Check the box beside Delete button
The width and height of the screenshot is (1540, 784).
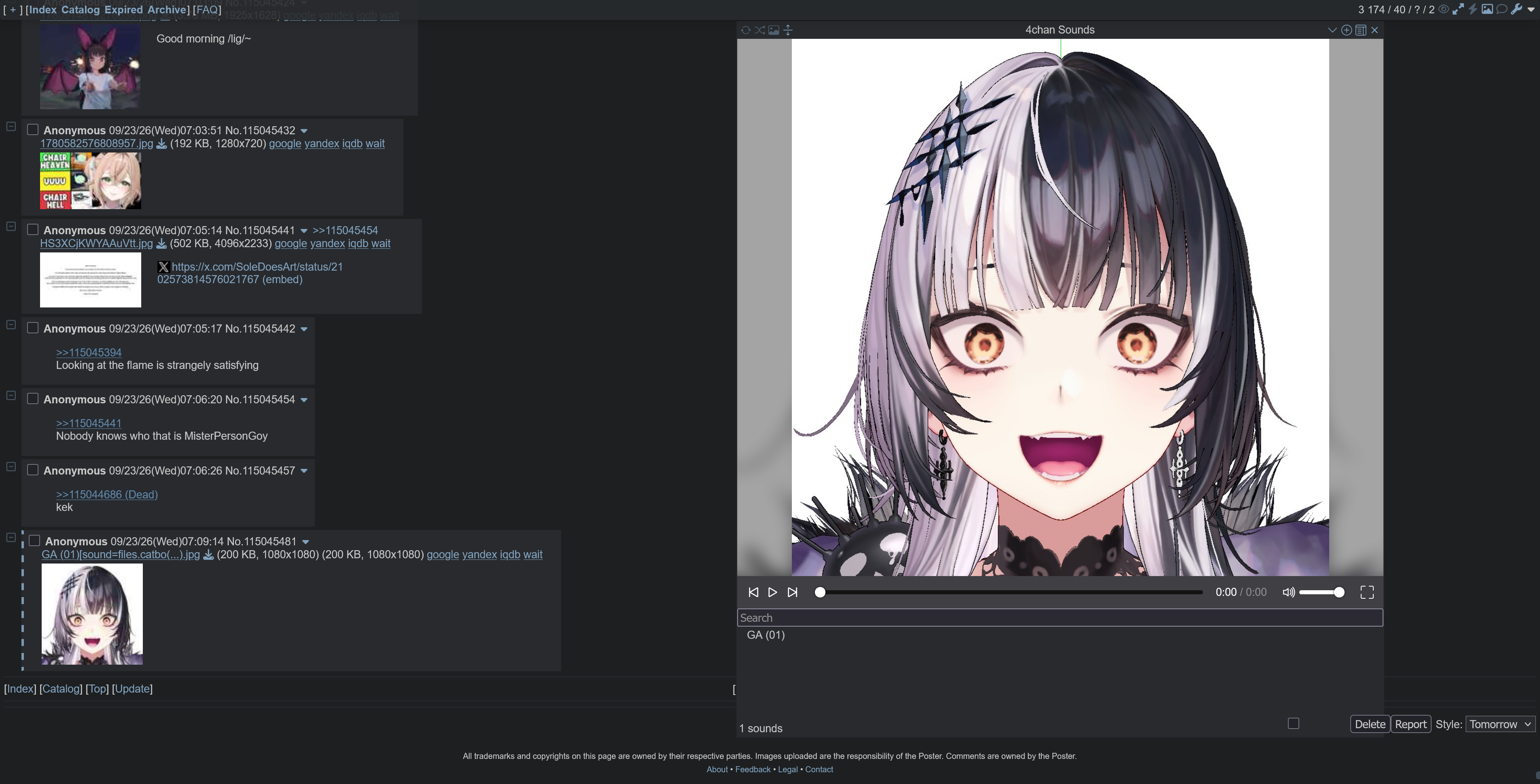pos(1293,724)
